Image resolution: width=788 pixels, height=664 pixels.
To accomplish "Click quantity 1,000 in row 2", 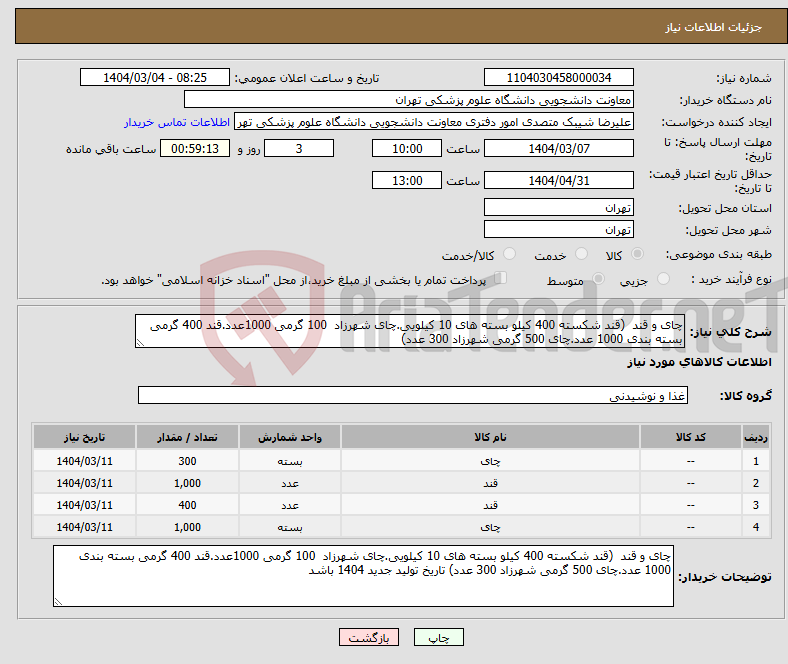I will coord(187,483).
